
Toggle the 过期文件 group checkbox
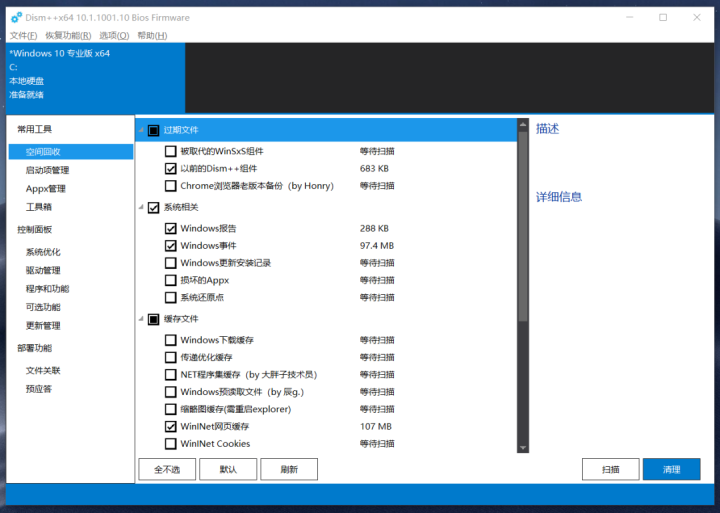153,130
